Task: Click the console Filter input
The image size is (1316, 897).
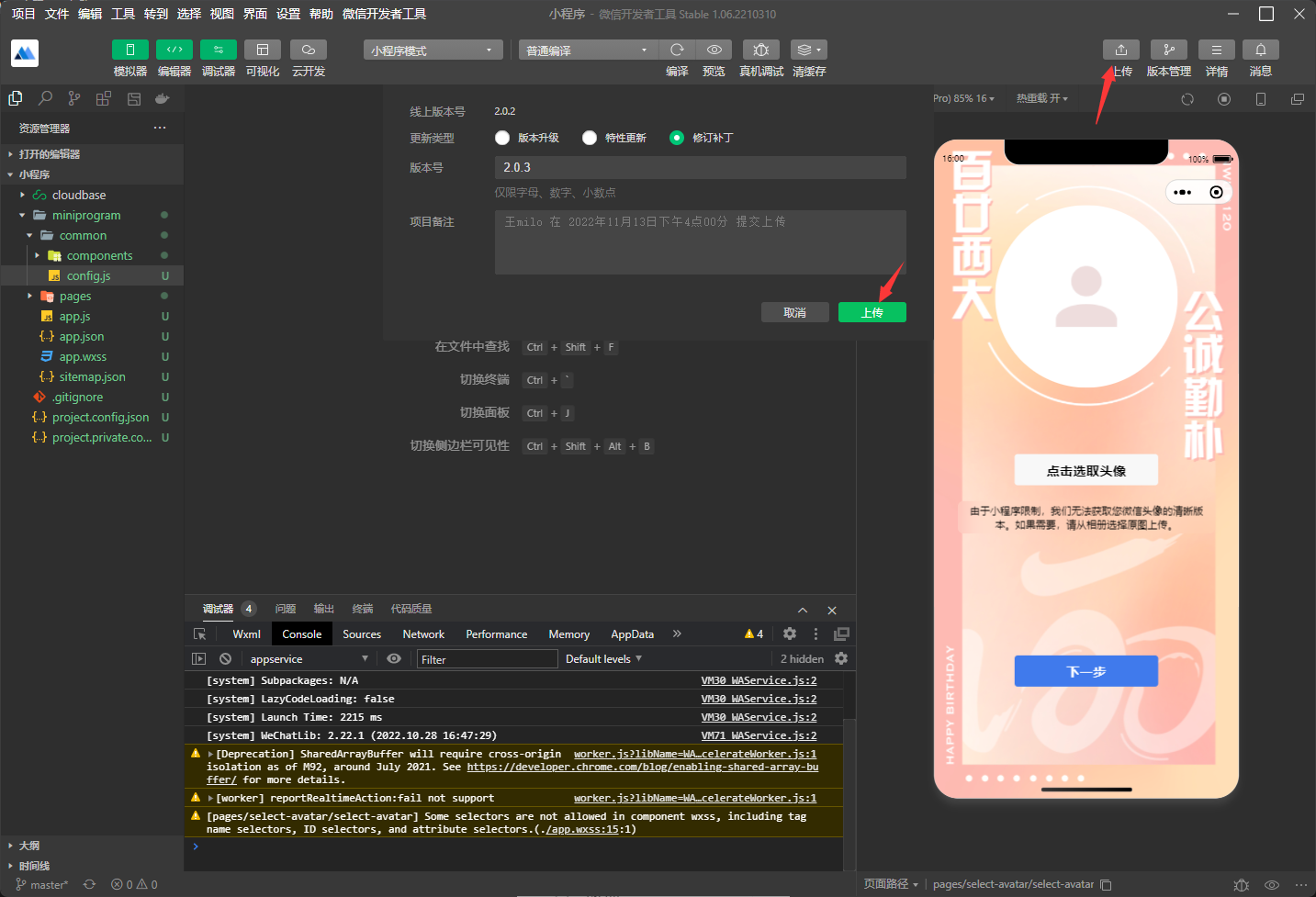Action: point(487,659)
